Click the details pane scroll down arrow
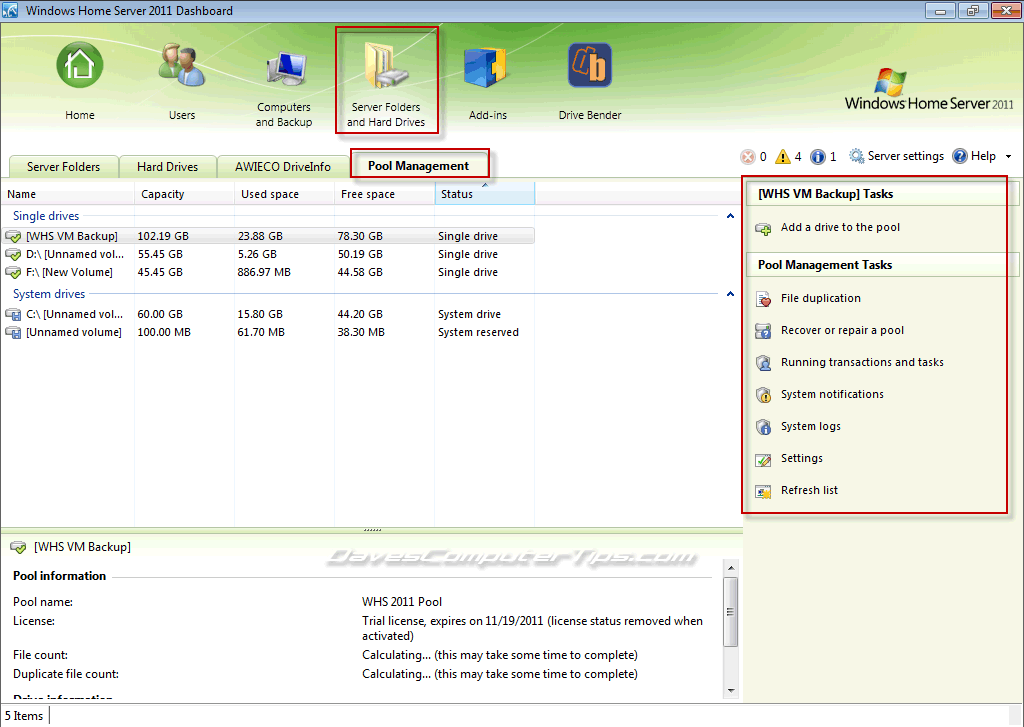The image size is (1024, 727). pyautogui.click(x=731, y=690)
